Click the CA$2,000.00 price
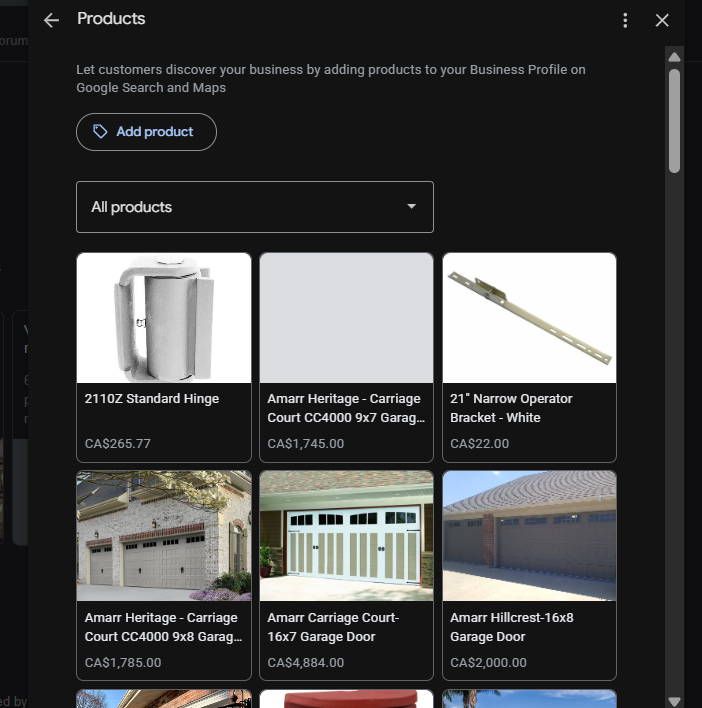The width and height of the screenshot is (702, 708). [x=488, y=662]
